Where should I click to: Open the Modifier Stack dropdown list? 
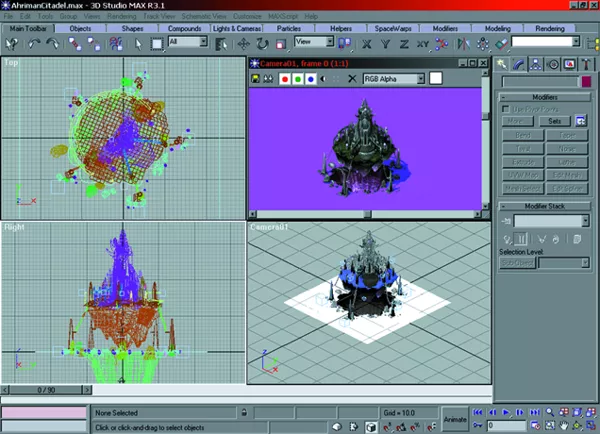[551, 221]
